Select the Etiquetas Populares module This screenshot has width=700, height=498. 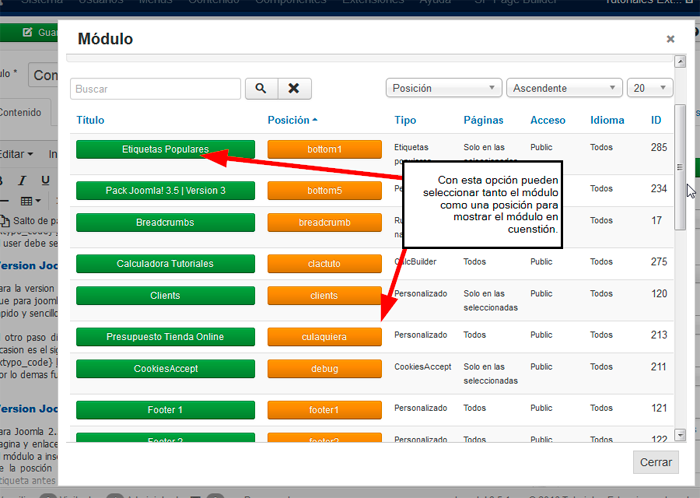(x=165, y=149)
